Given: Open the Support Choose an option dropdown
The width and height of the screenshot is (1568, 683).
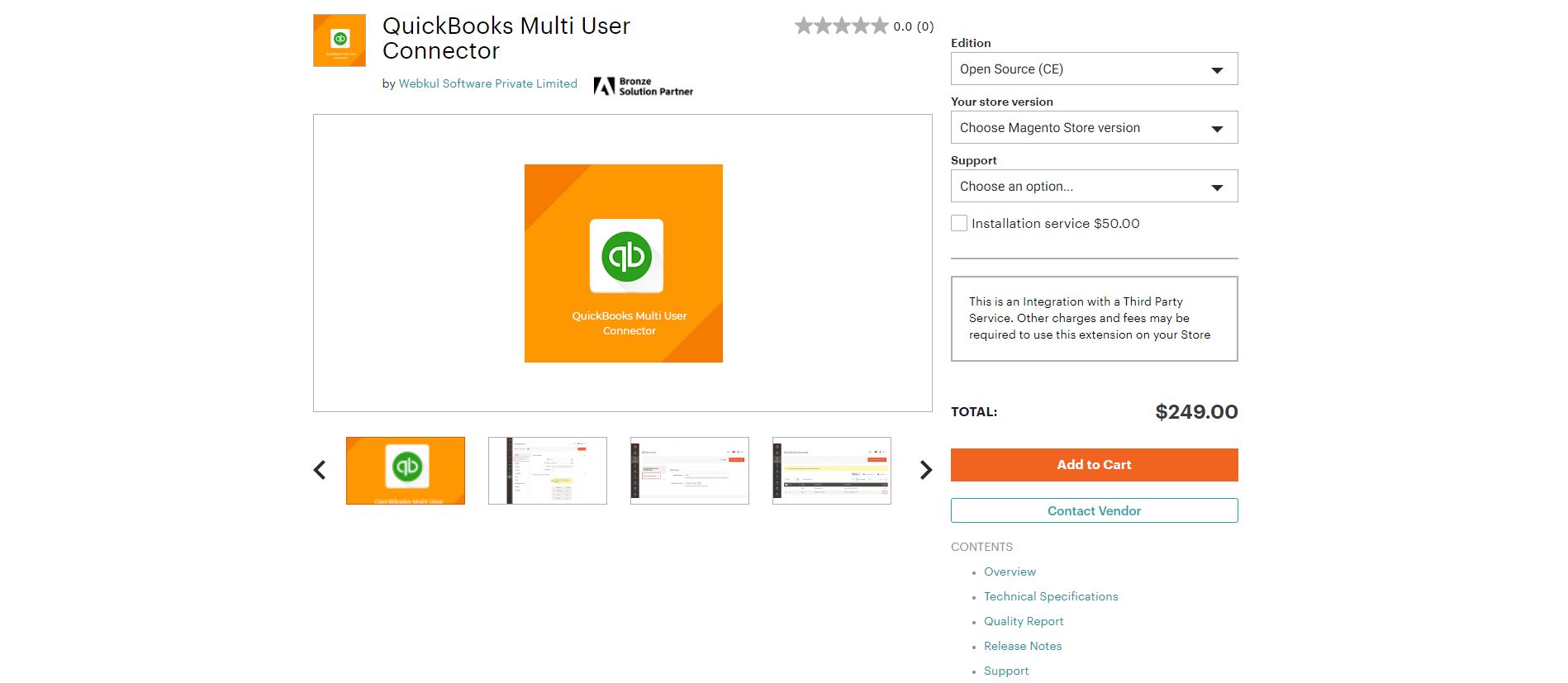Looking at the screenshot, I should coord(1095,186).
